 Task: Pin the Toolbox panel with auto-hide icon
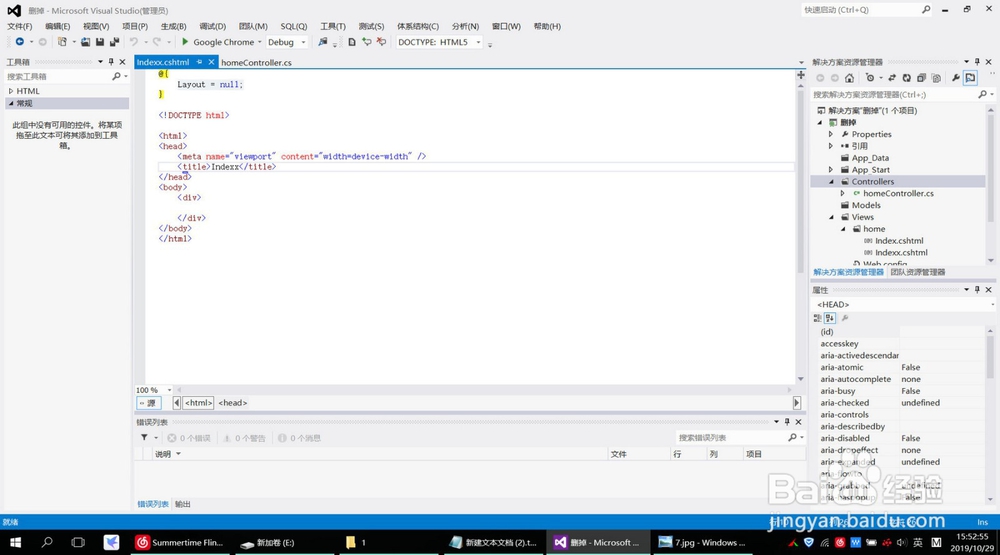111,62
